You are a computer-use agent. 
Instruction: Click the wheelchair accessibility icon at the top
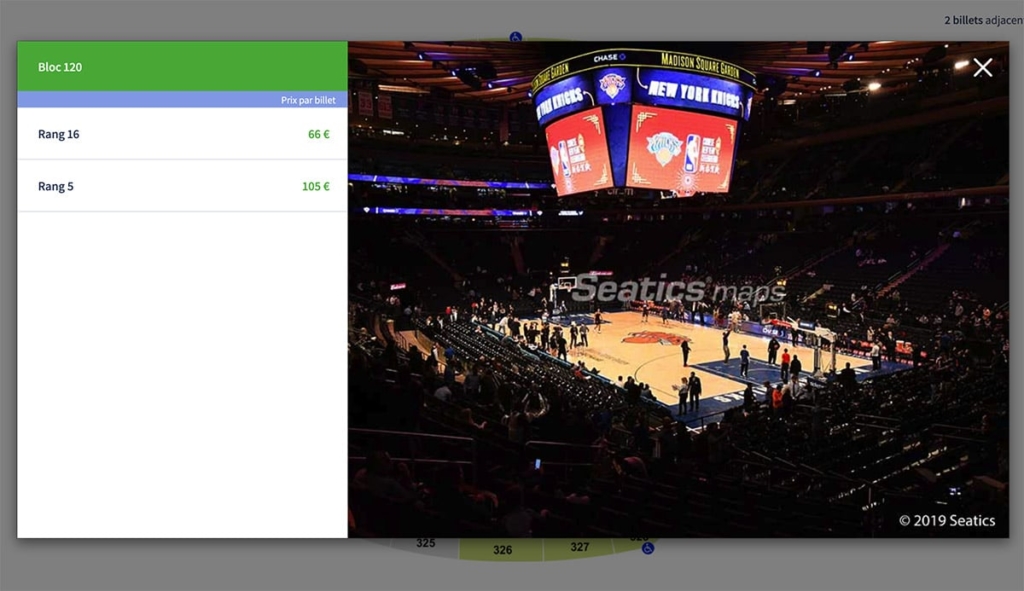(x=516, y=34)
